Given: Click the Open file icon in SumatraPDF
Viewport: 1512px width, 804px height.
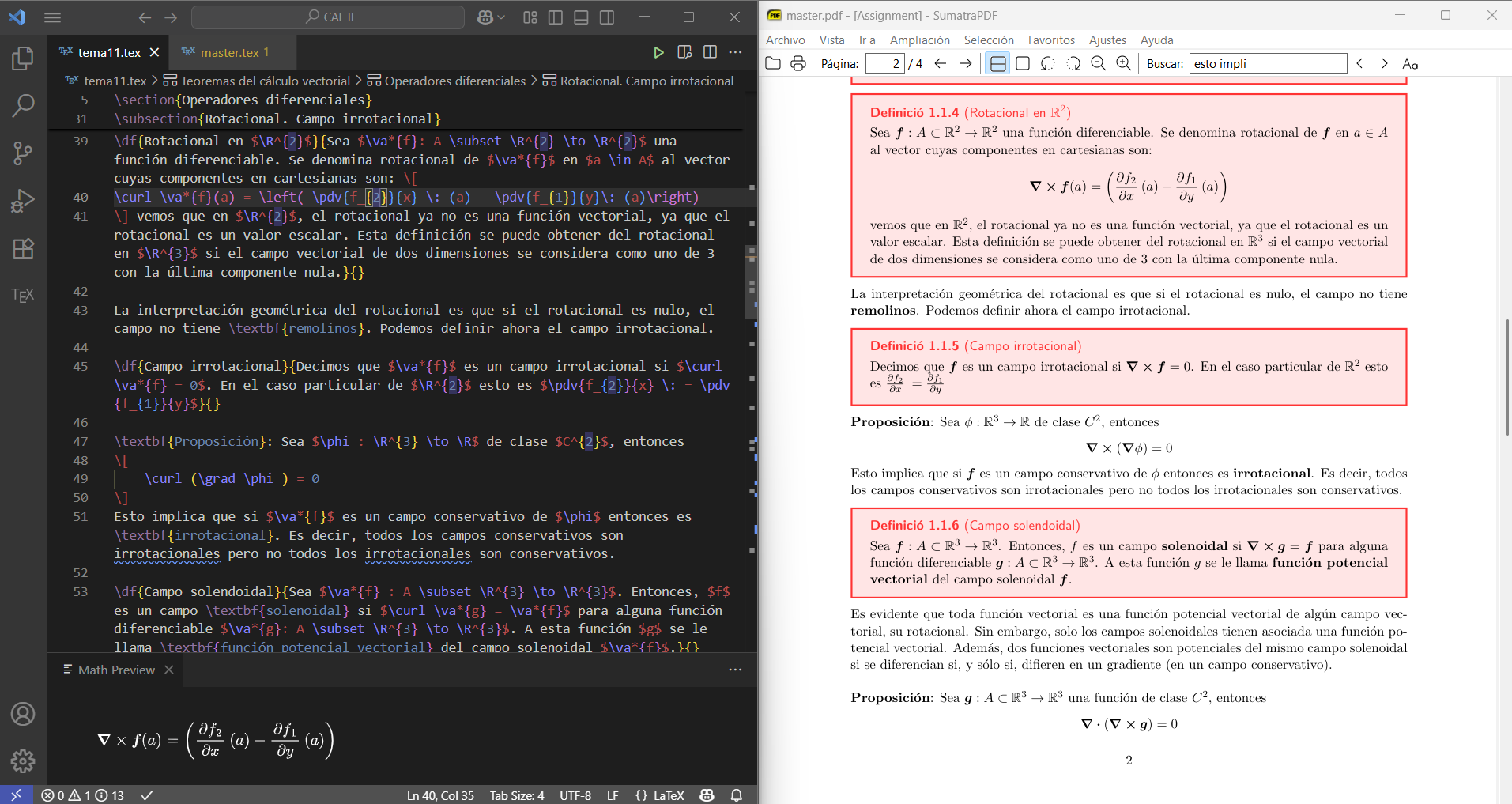Looking at the screenshot, I should (773, 63).
